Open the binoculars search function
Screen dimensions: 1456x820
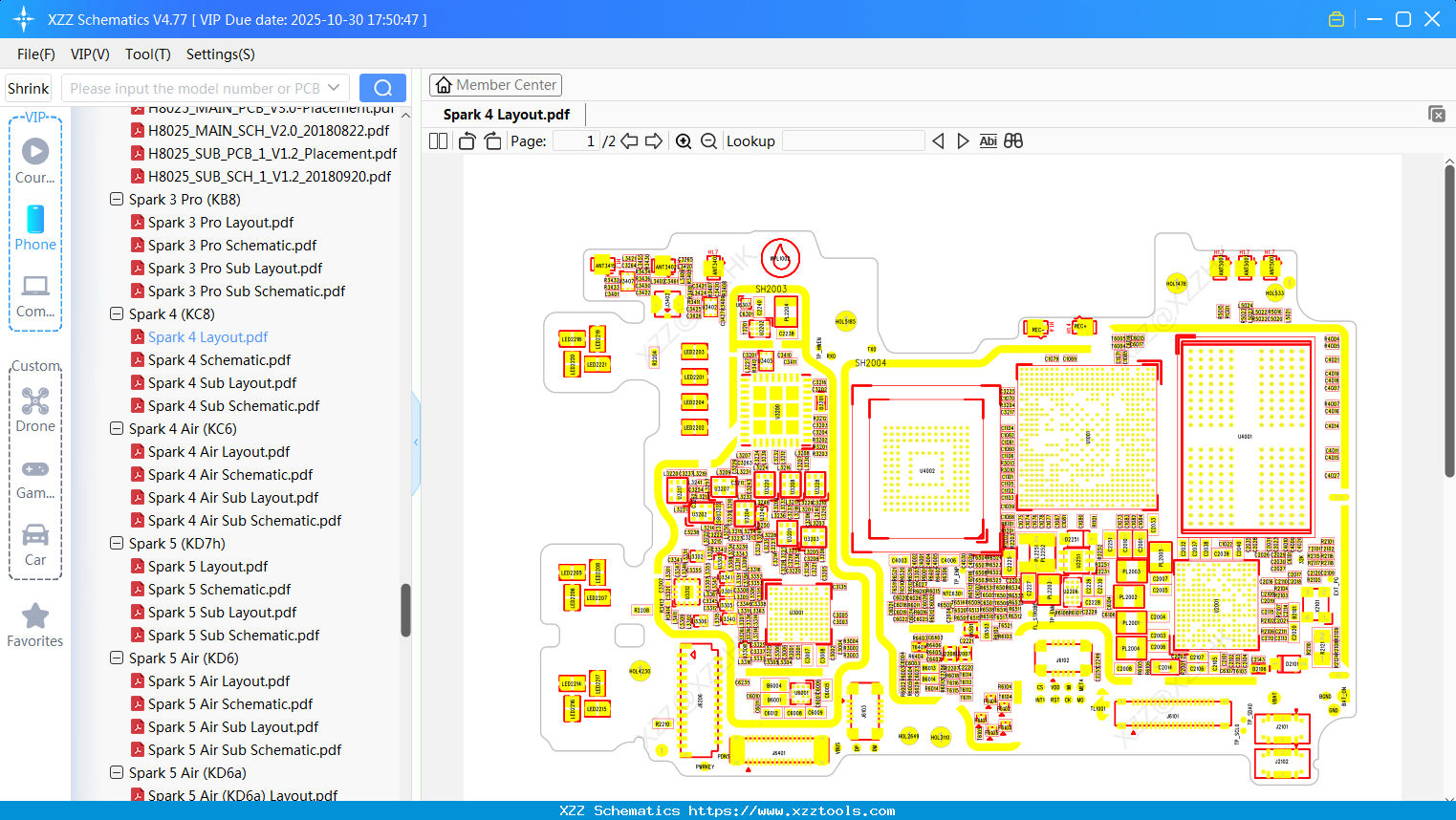pyautogui.click(x=1012, y=140)
